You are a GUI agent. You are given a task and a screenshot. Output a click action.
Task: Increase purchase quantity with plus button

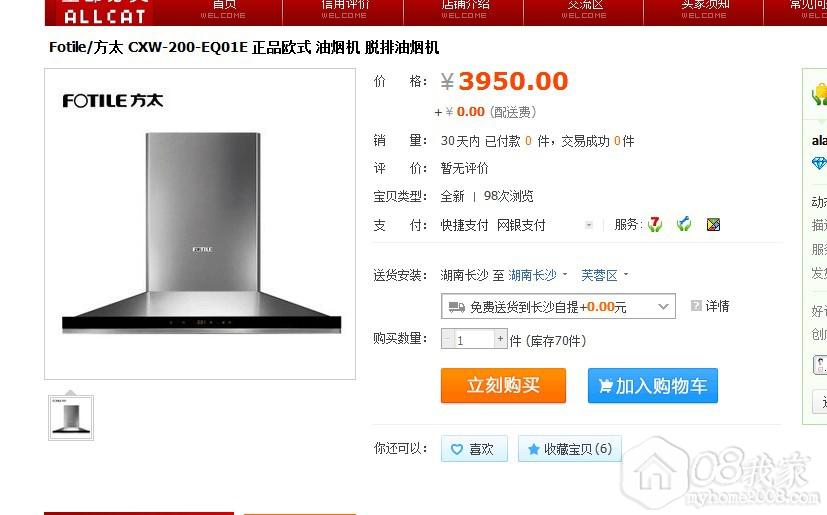point(500,339)
